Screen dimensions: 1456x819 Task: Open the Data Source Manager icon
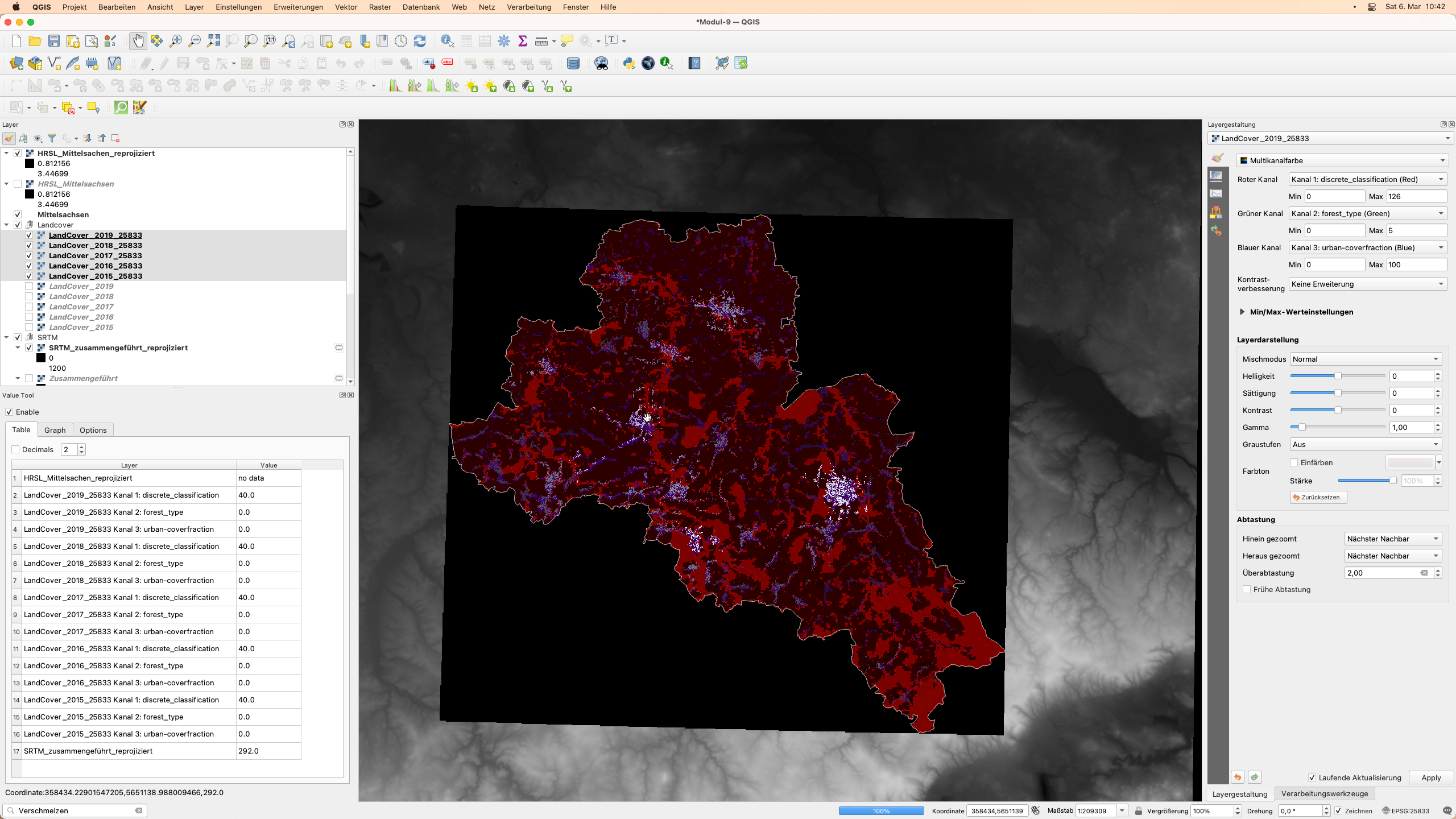point(16,63)
